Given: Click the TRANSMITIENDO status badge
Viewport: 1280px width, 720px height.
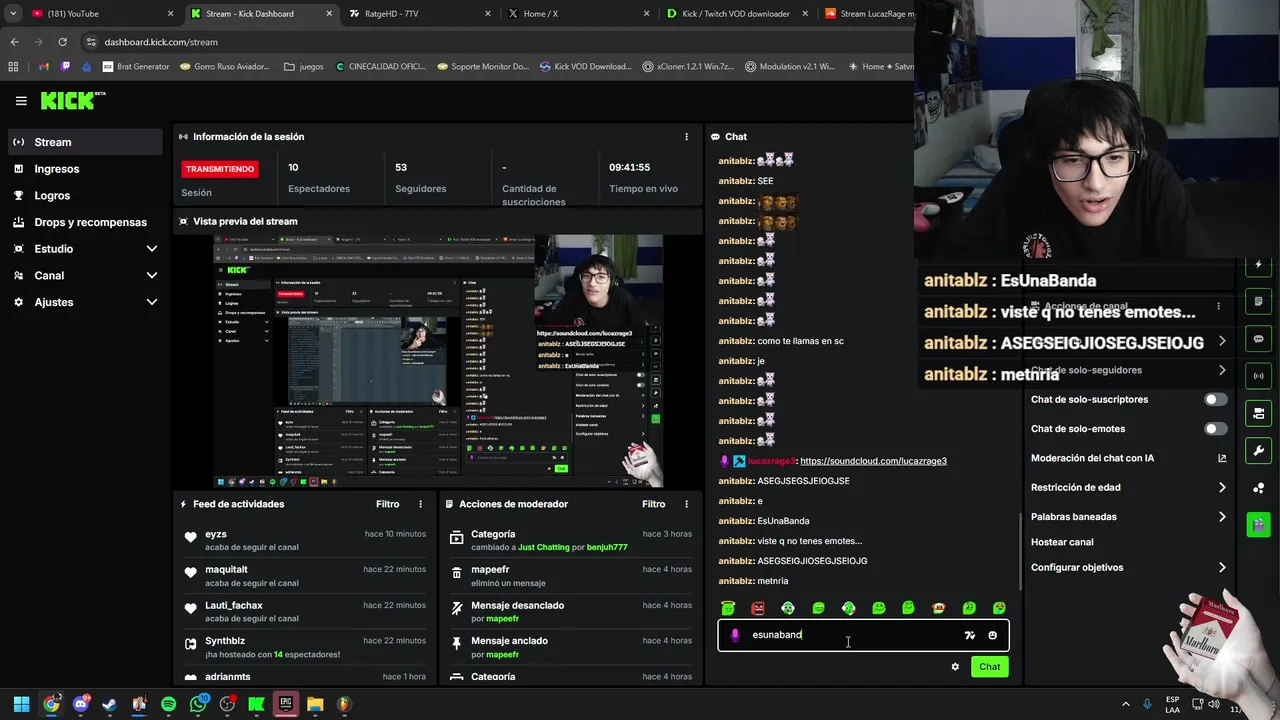Looking at the screenshot, I should [x=220, y=169].
